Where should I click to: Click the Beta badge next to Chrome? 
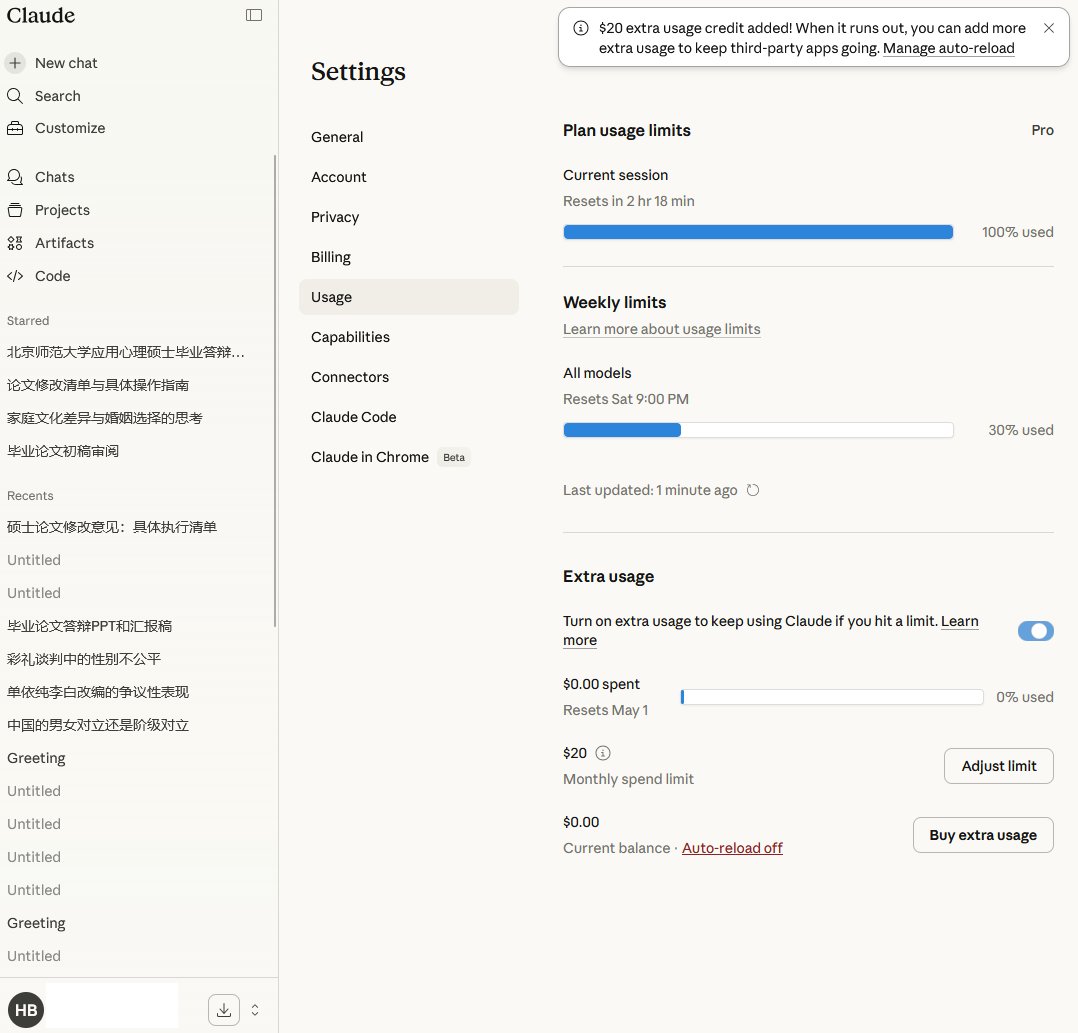(x=454, y=457)
